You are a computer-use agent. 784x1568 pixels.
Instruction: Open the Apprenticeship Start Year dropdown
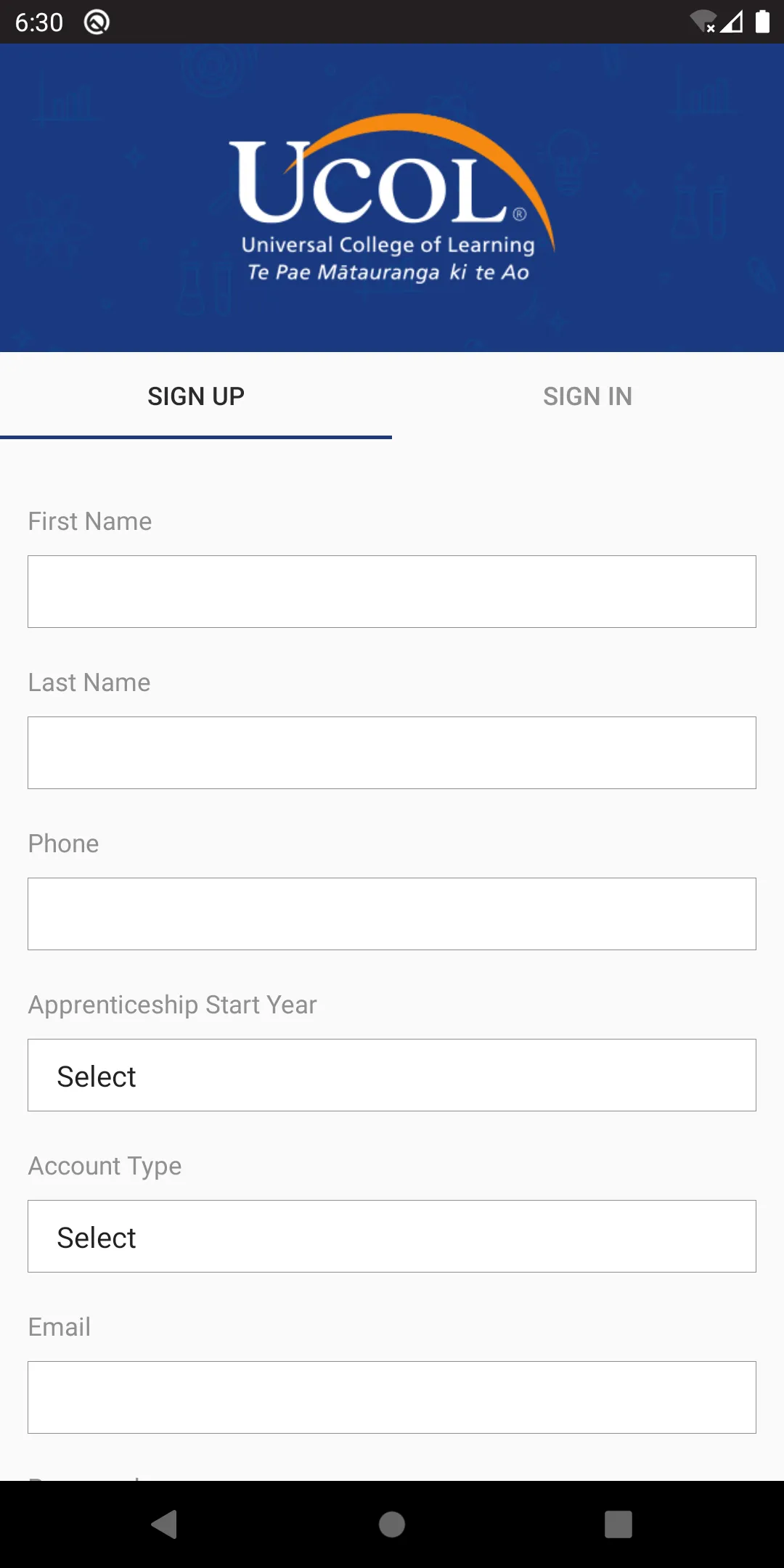[x=392, y=1075]
